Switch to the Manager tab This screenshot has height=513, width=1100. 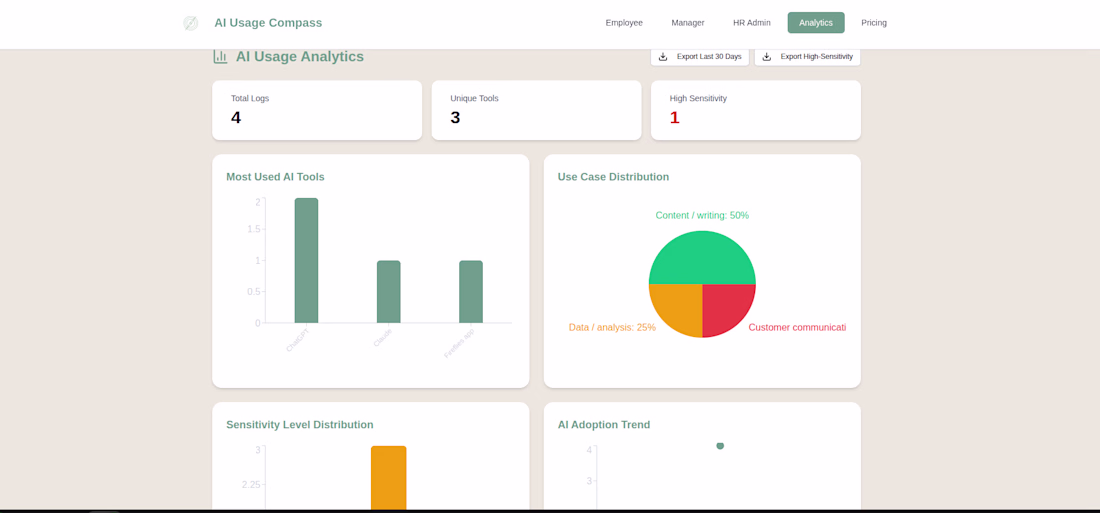[x=688, y=22]
